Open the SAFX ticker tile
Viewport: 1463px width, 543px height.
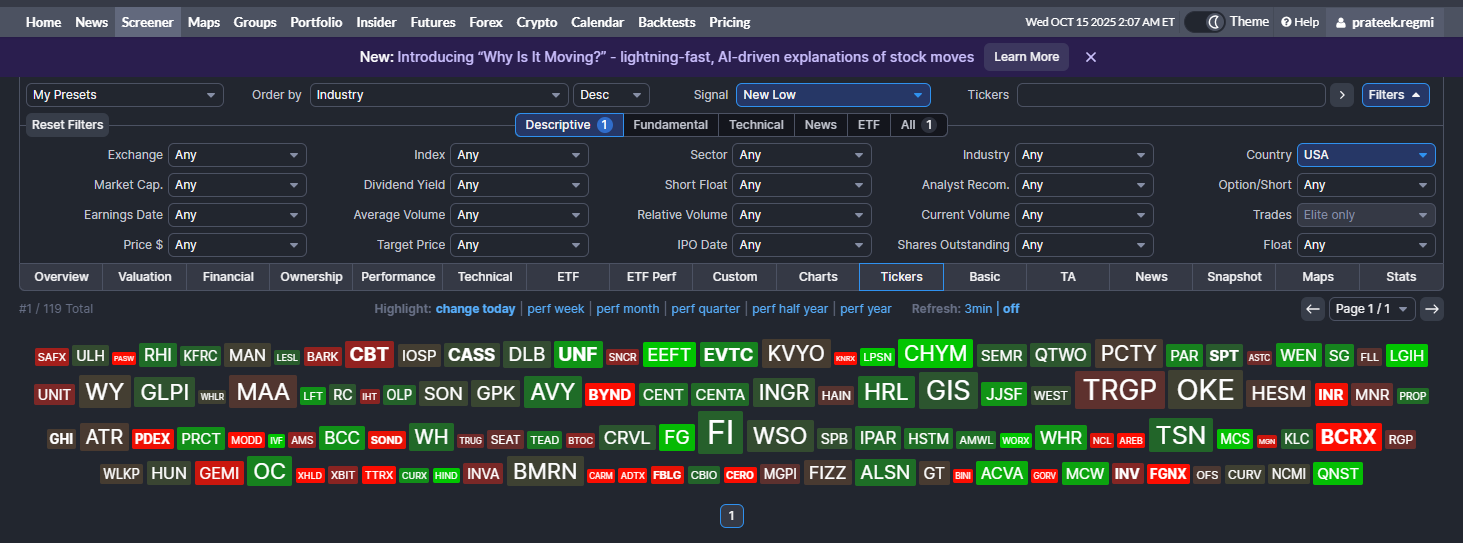point(51,357)
